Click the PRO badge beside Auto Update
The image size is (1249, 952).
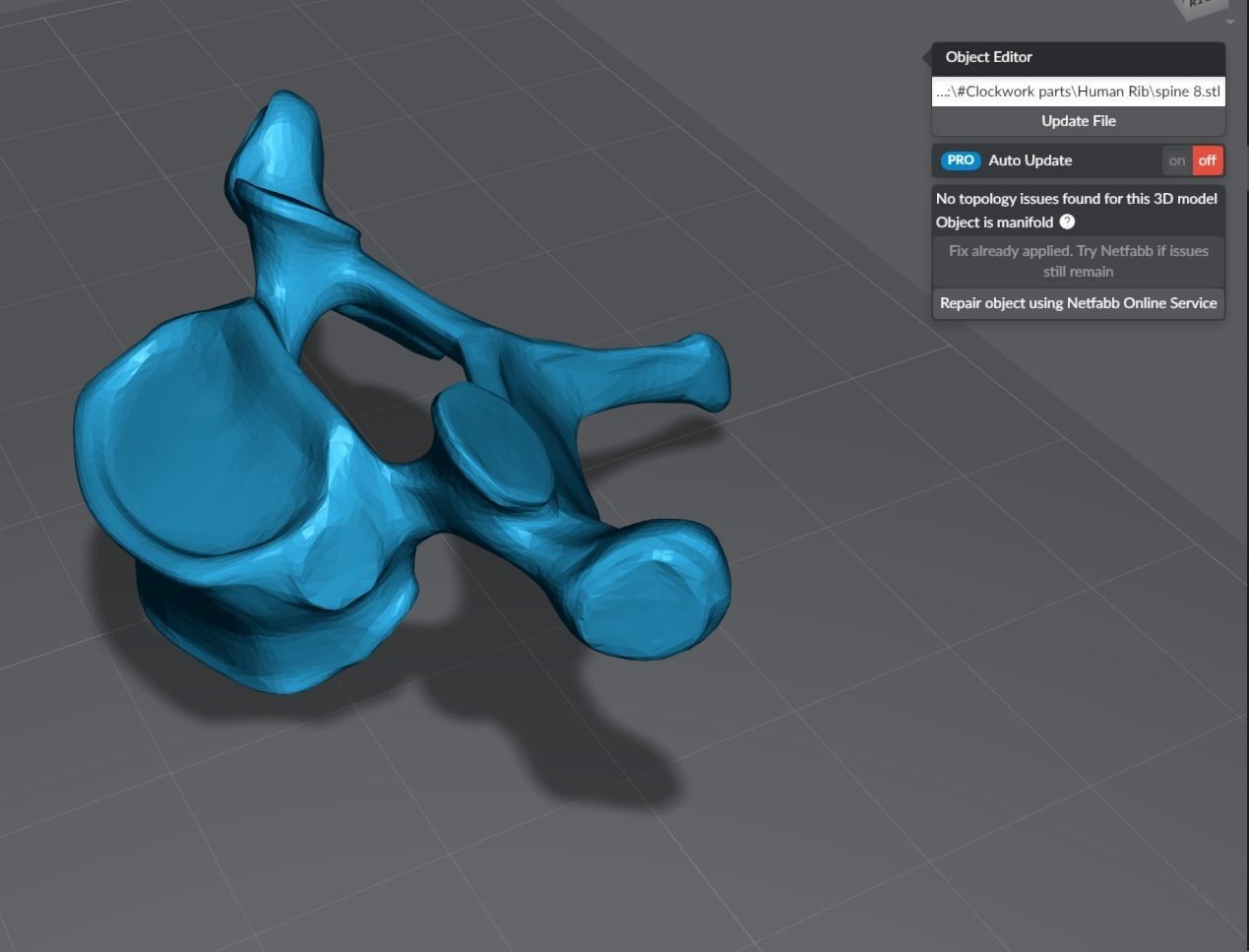tap(960, 160)
